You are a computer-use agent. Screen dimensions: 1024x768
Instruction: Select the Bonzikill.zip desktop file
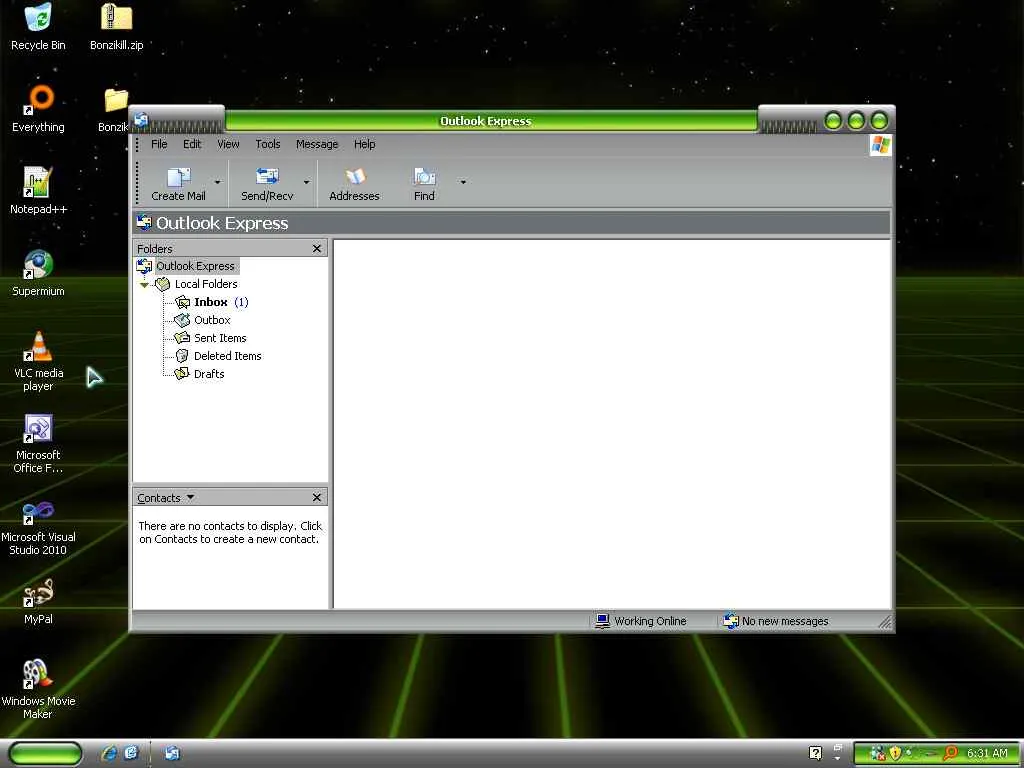(116, 27)
